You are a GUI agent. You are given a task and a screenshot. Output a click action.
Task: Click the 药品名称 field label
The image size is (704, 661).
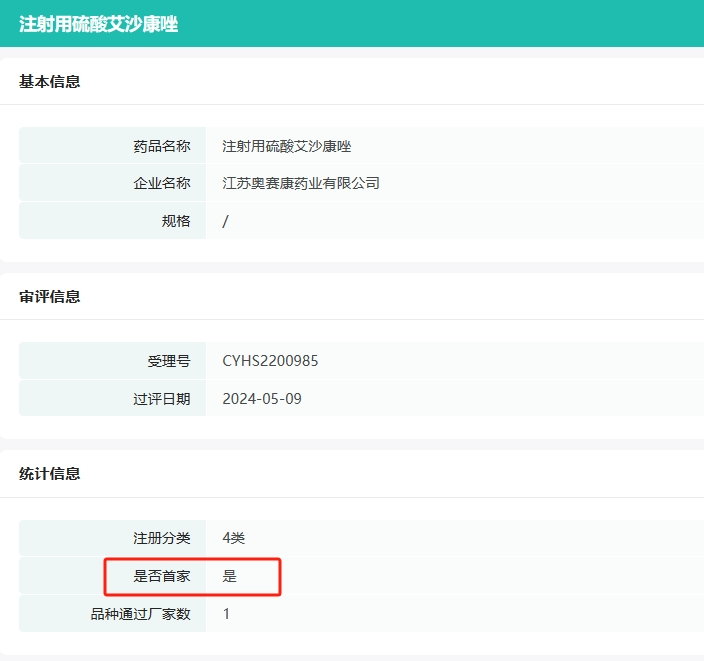tap(161, 146)
